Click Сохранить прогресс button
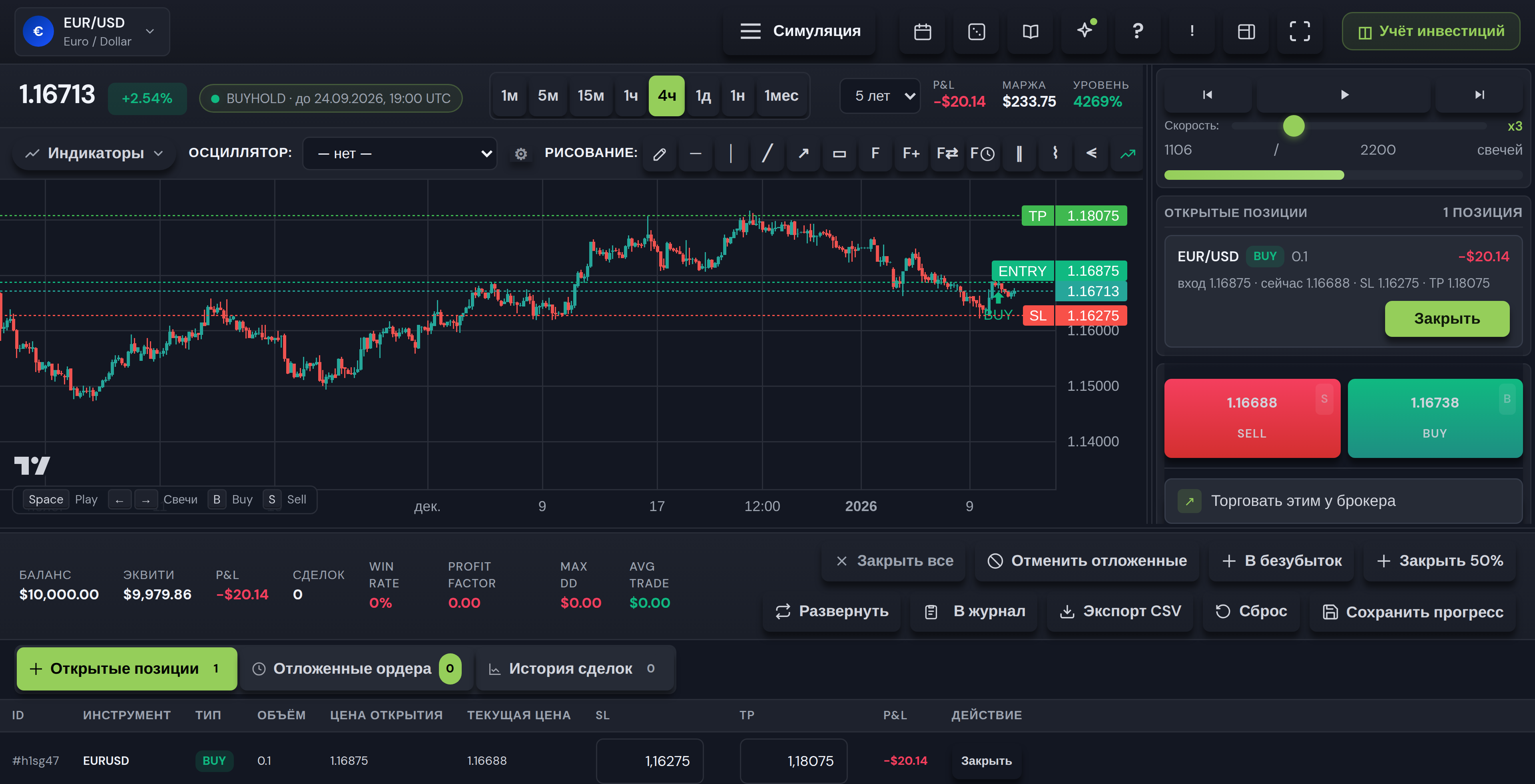 (x=1413, y=612)
